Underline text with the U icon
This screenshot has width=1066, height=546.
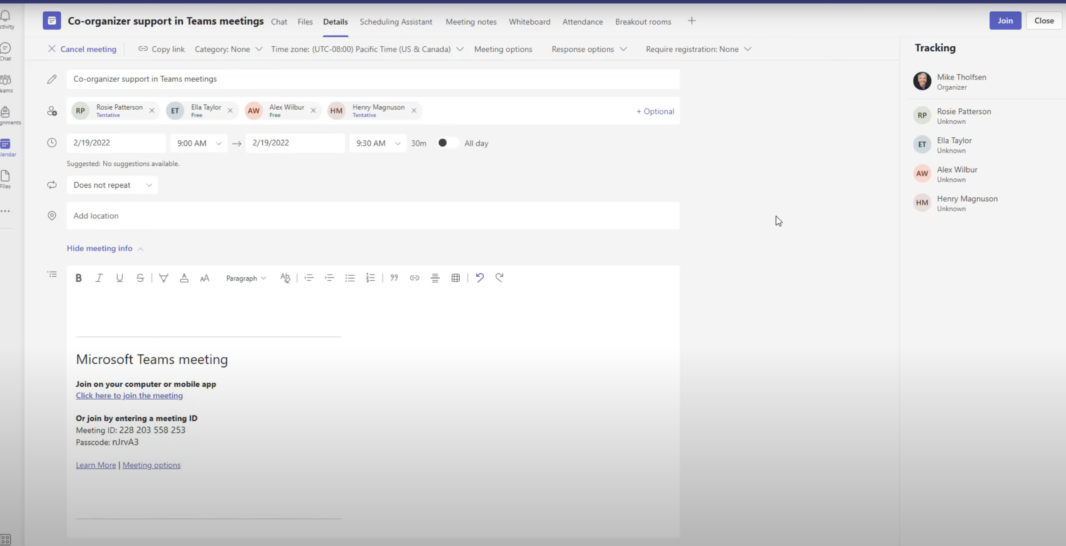click(120, 278)
